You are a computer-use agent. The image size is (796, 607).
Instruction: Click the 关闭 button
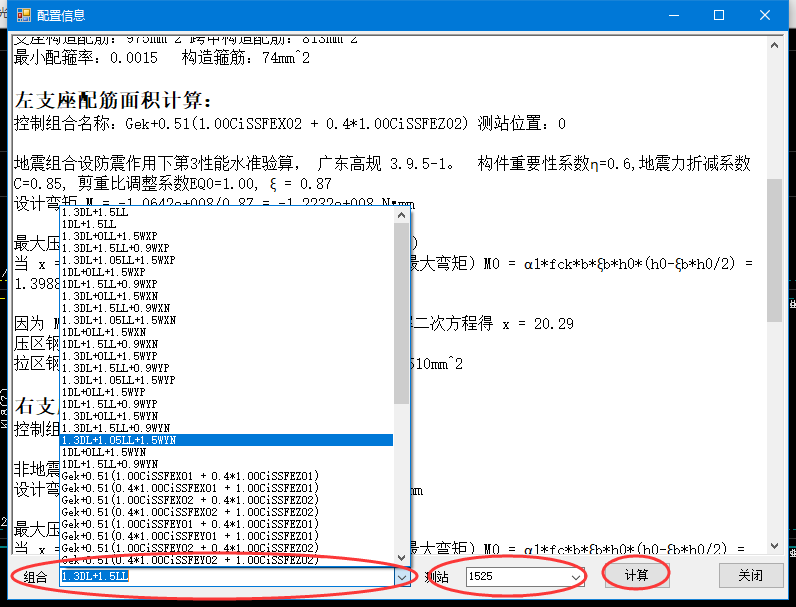tap(750, 575)
